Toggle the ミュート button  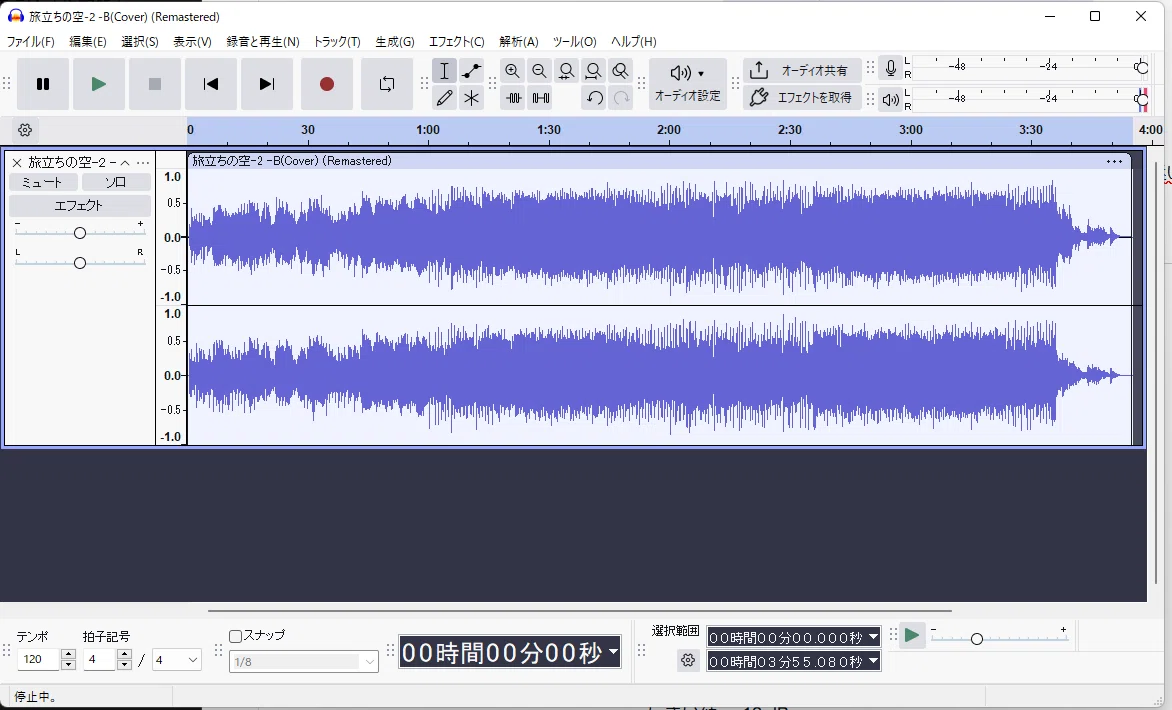coord(43,182)
